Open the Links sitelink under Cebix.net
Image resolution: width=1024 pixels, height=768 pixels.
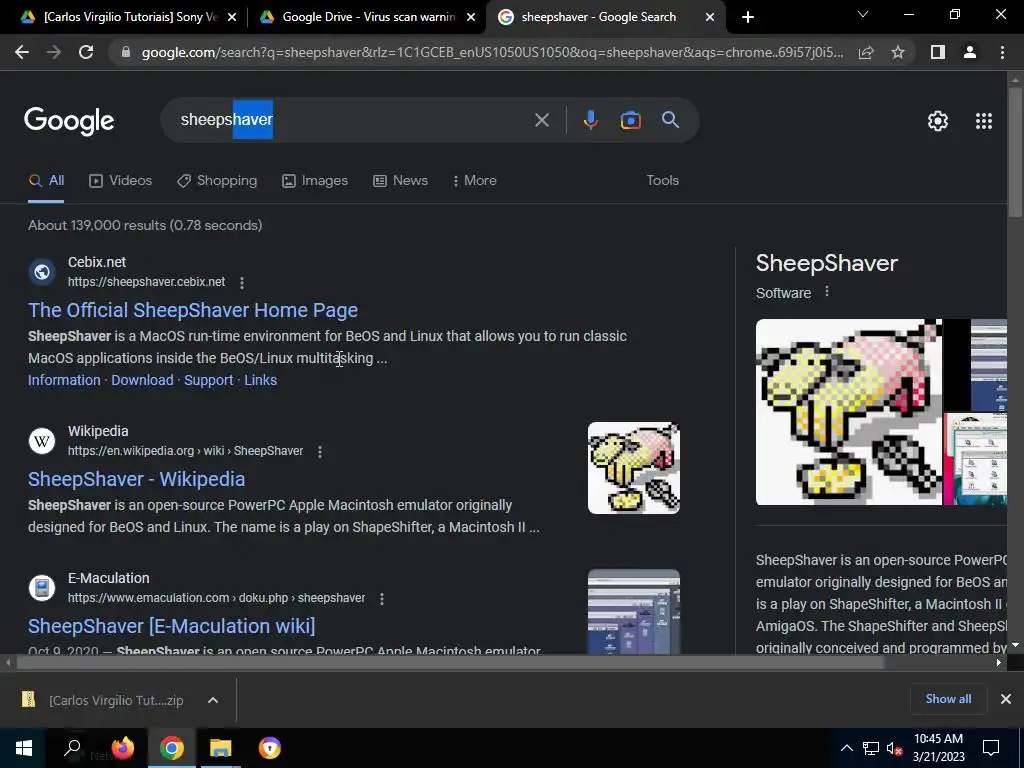point(261,380)
